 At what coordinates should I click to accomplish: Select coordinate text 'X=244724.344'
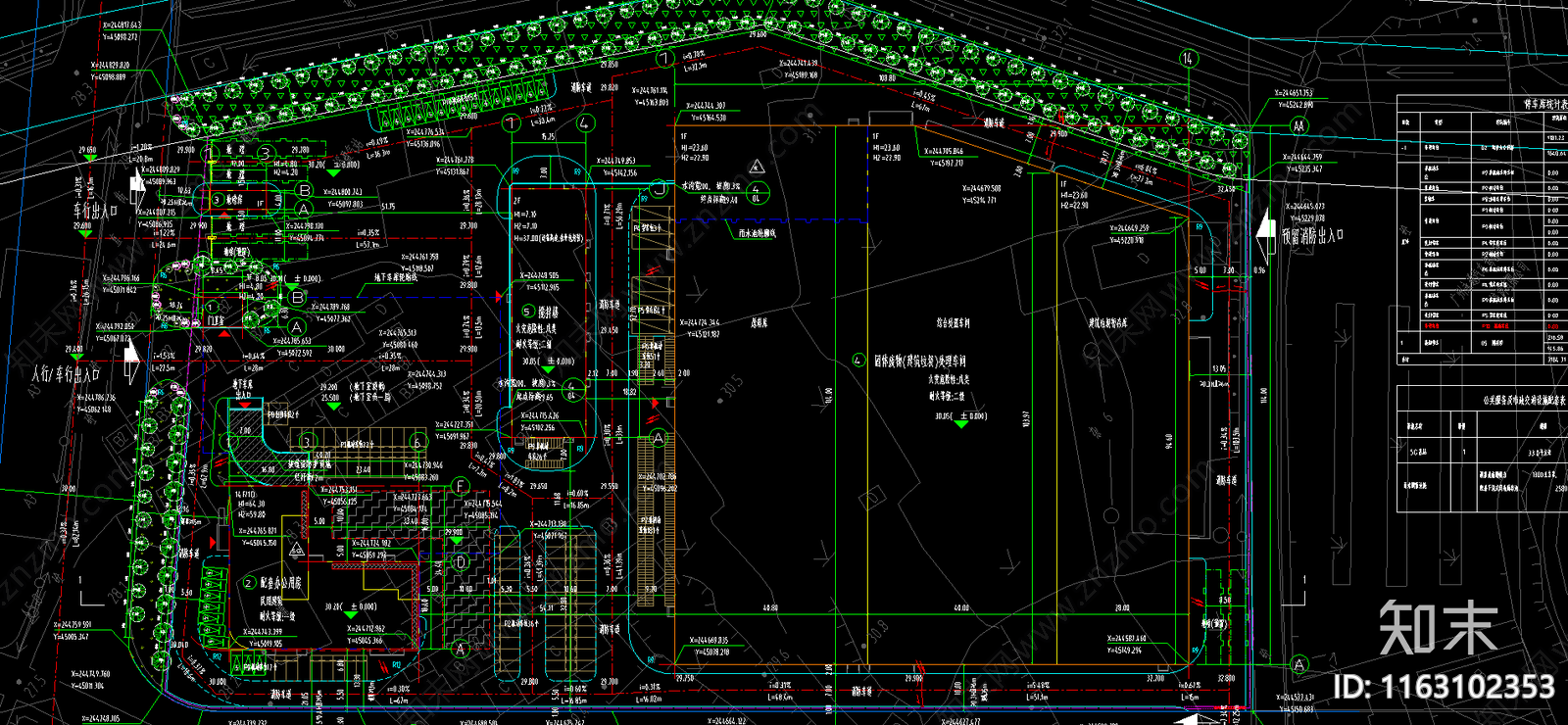click(x=700, y=322)
